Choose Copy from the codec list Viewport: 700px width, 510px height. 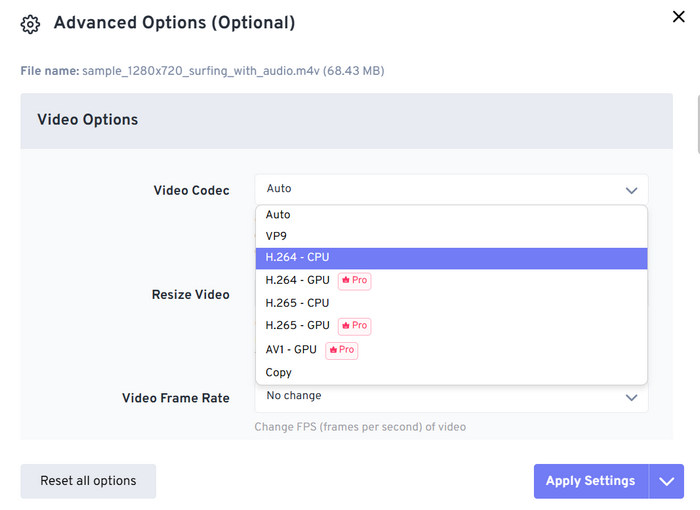click(279, 373)
